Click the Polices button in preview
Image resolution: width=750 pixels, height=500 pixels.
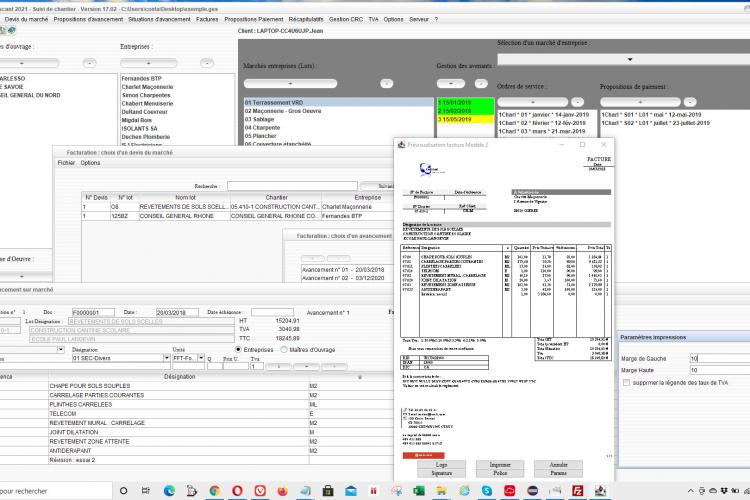(500, 473)
